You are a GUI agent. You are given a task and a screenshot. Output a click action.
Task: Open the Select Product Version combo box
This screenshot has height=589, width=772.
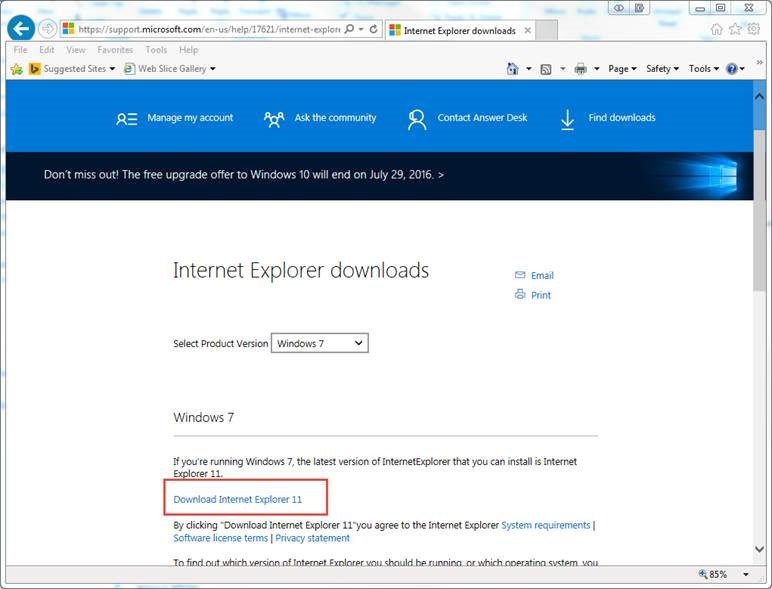click(x=320, y=343)
